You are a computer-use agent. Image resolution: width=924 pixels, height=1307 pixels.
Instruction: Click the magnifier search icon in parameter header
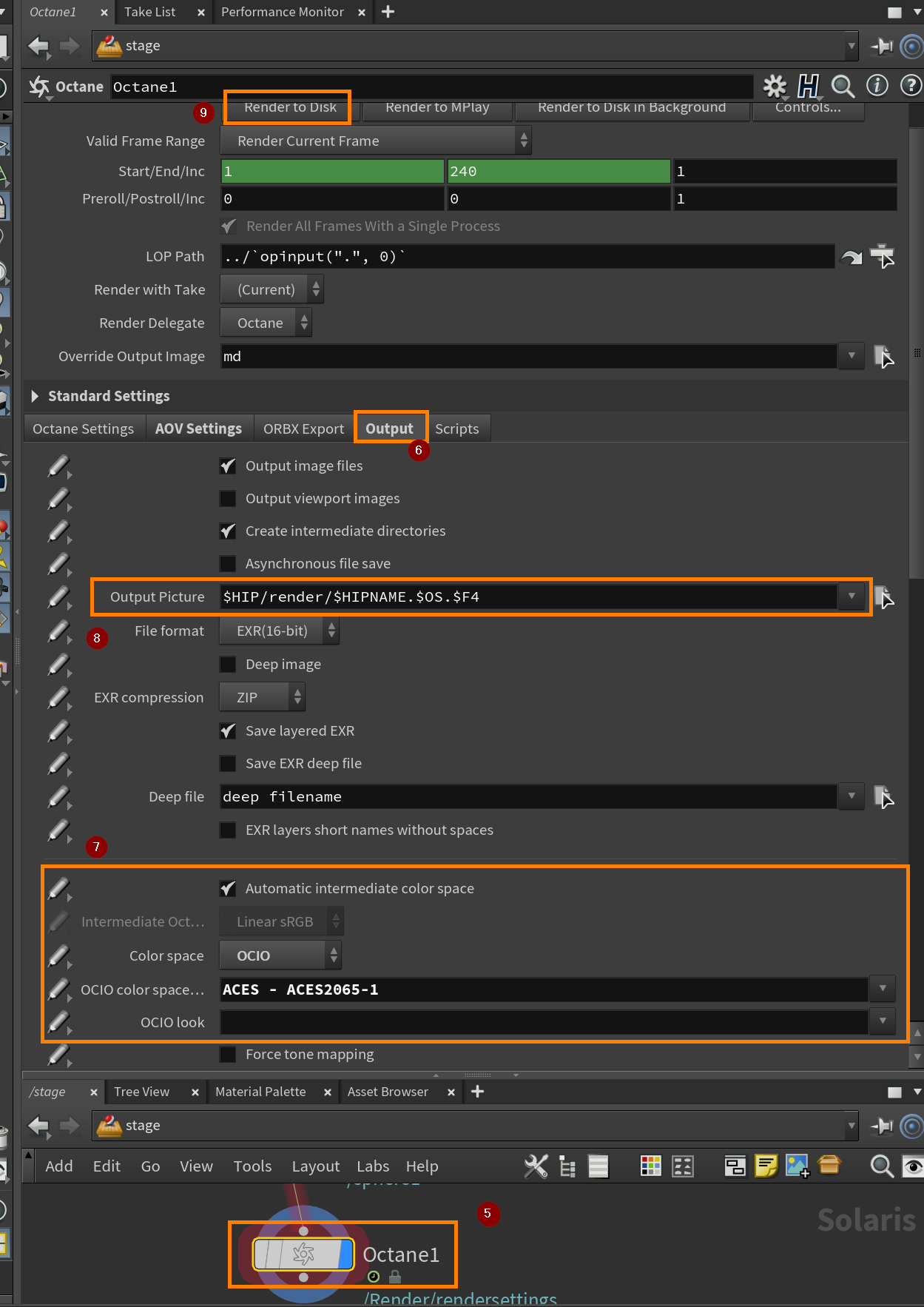pos(843,87)
